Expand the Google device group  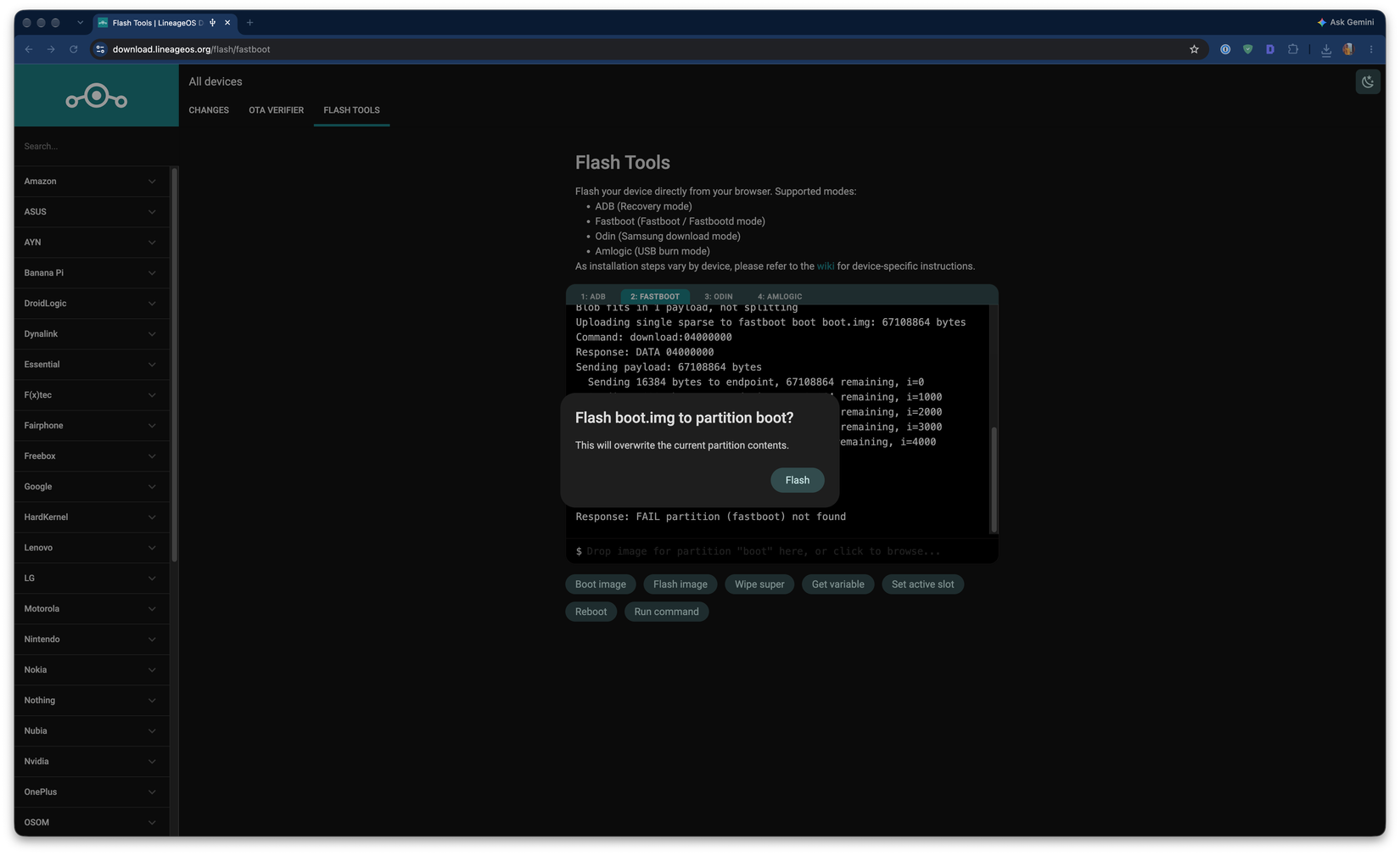(92, 487)
